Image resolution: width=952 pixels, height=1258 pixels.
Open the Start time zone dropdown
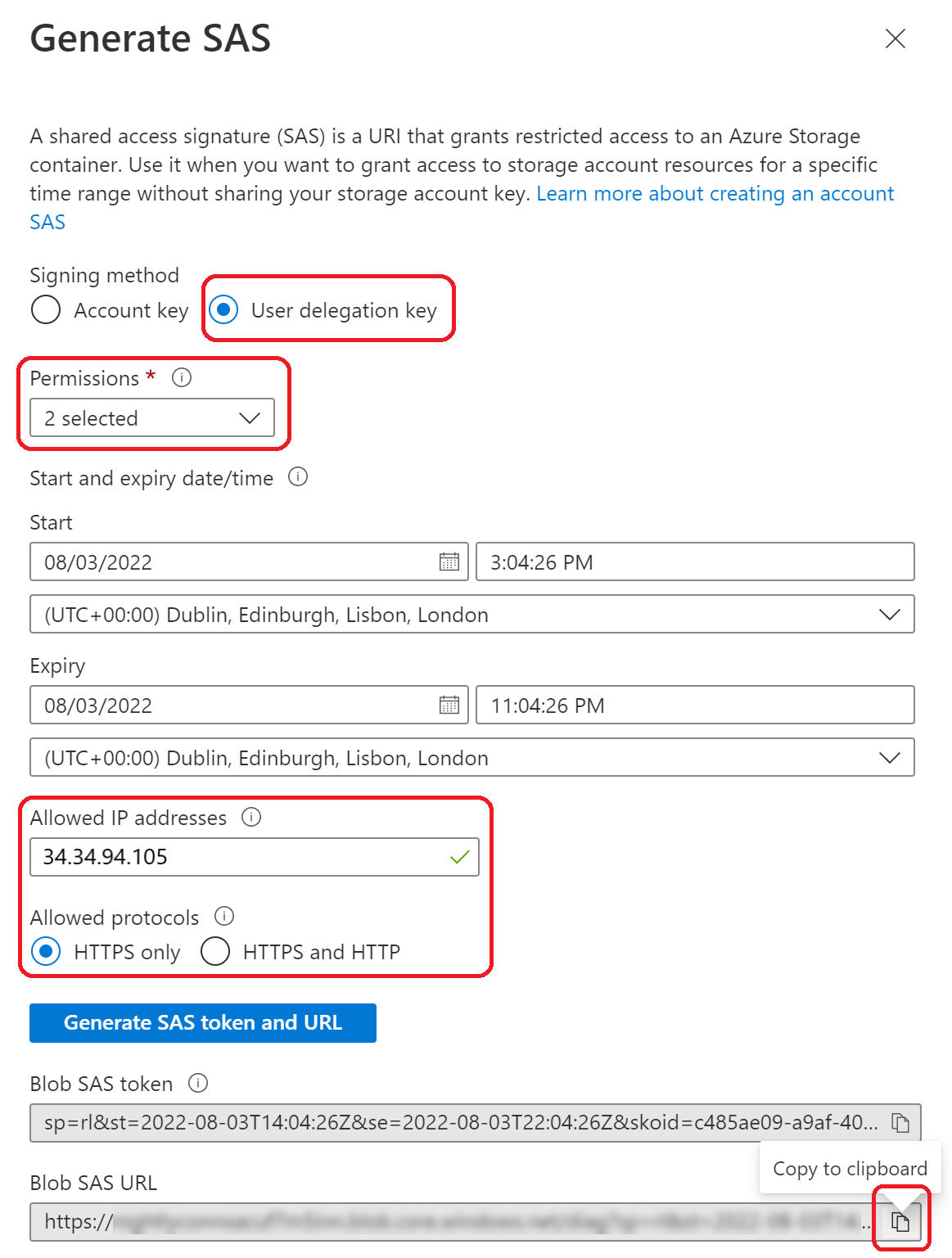pos(471,615)
